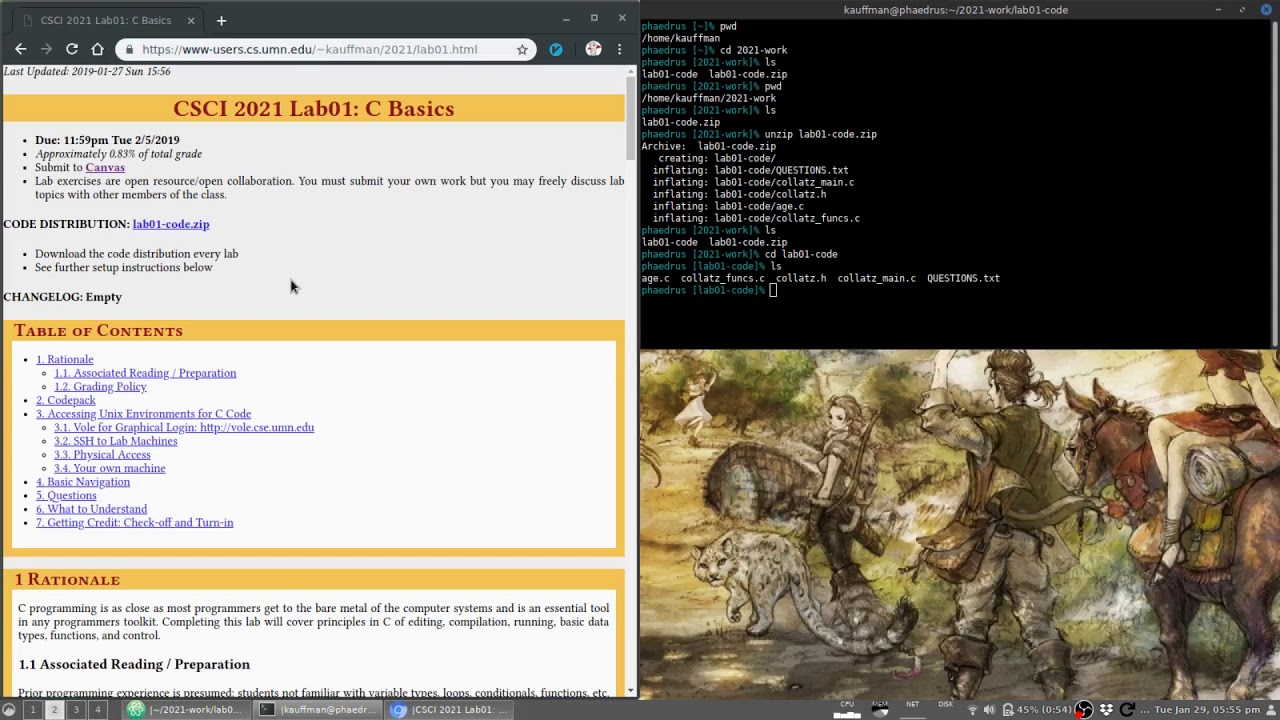Click the NET monitor panel graph
The height and width of the screenshot is (720, 1280).
point(912,709)
